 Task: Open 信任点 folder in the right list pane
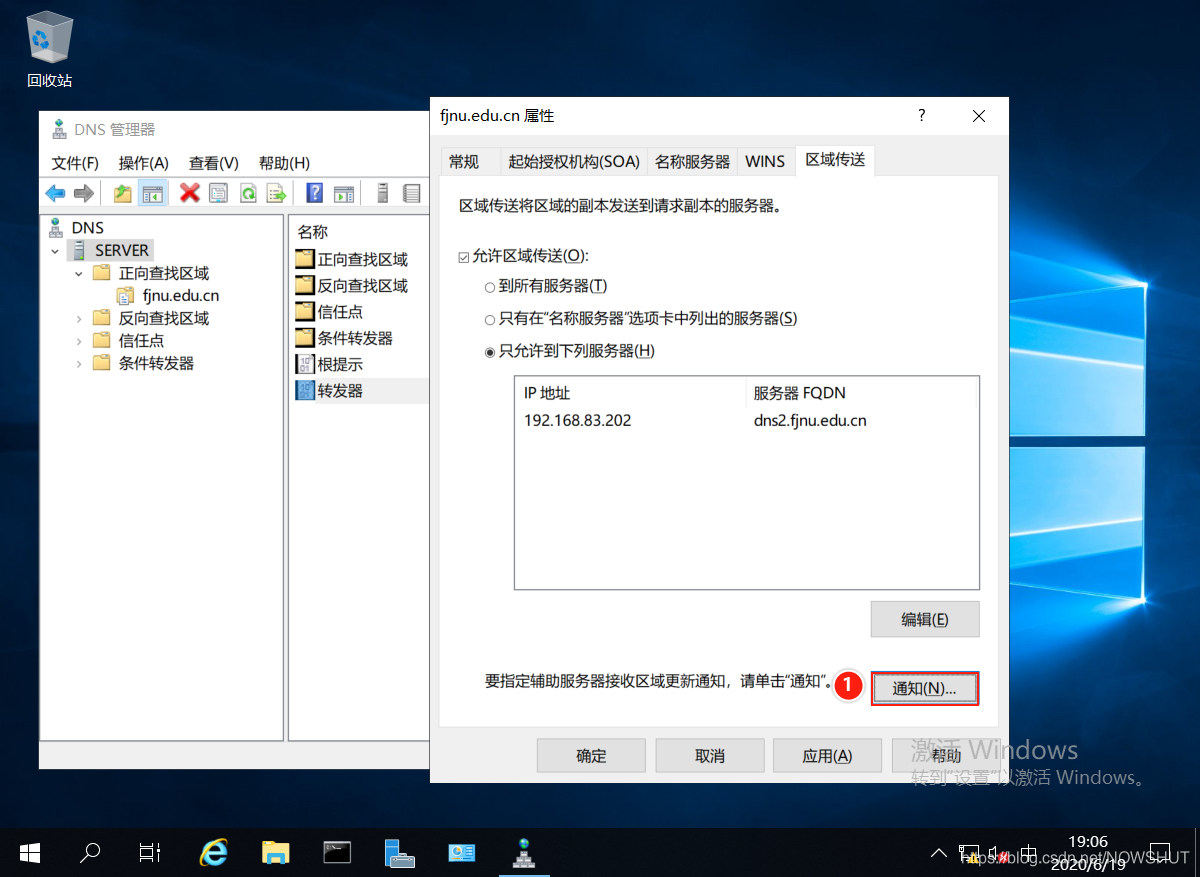(330, 312)
